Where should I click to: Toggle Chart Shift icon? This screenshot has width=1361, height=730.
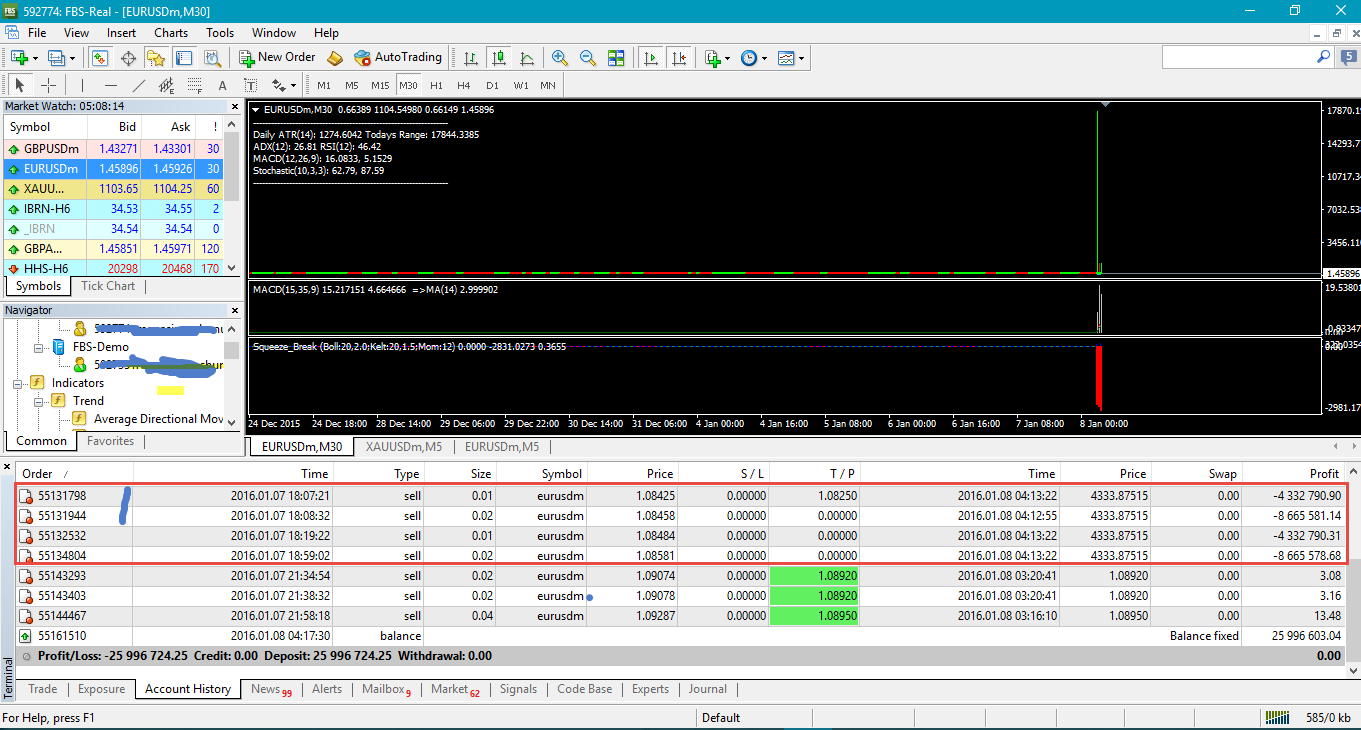[x=679, y=58]
